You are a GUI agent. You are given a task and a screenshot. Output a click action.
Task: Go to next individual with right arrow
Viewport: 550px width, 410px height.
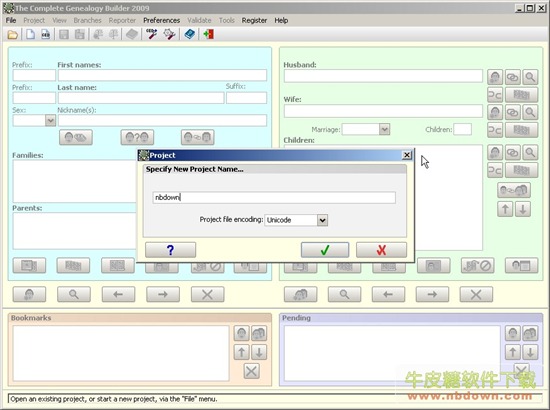pos(163,294)
